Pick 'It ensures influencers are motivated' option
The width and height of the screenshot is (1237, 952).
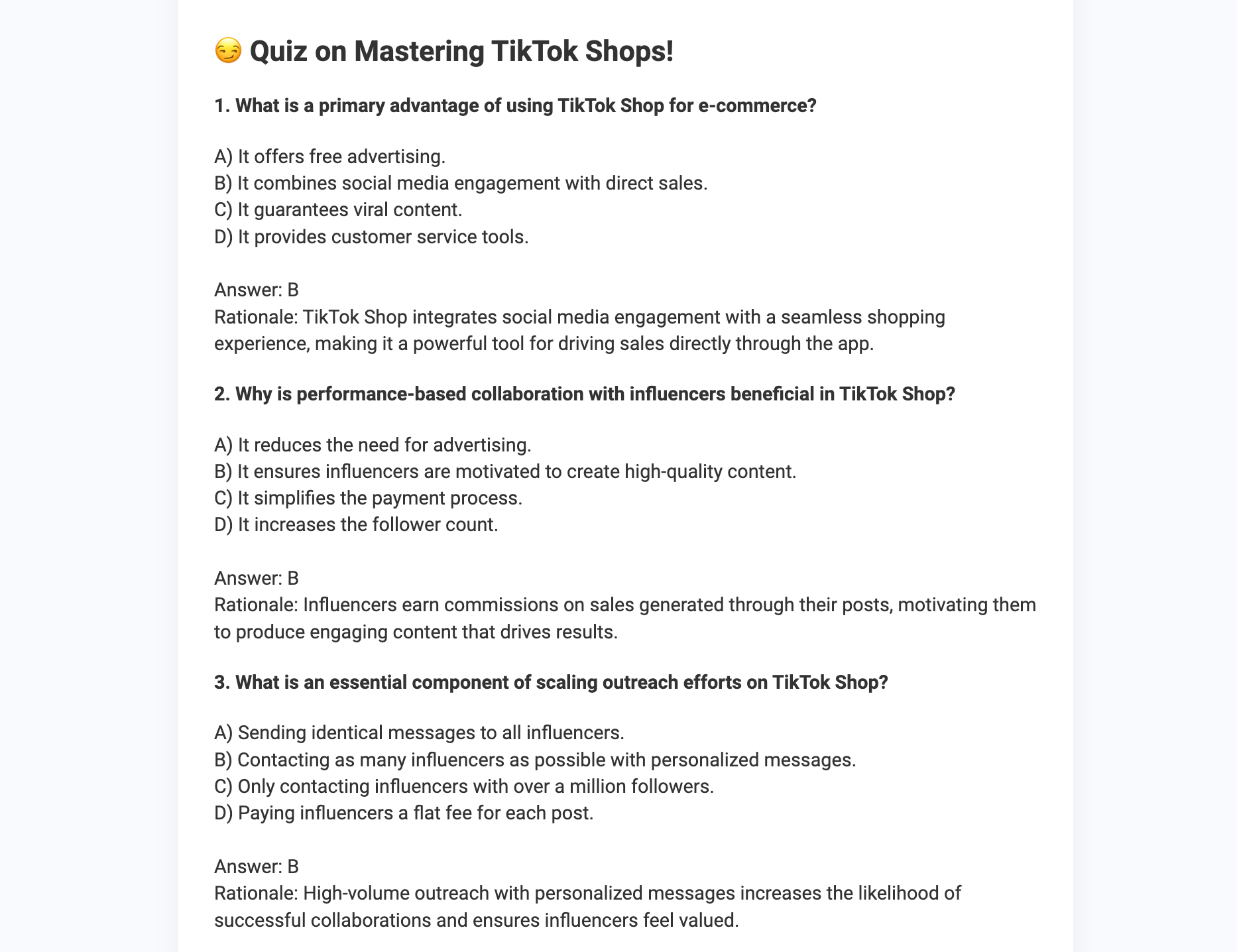pyautogui.click(x=504, y=471)
